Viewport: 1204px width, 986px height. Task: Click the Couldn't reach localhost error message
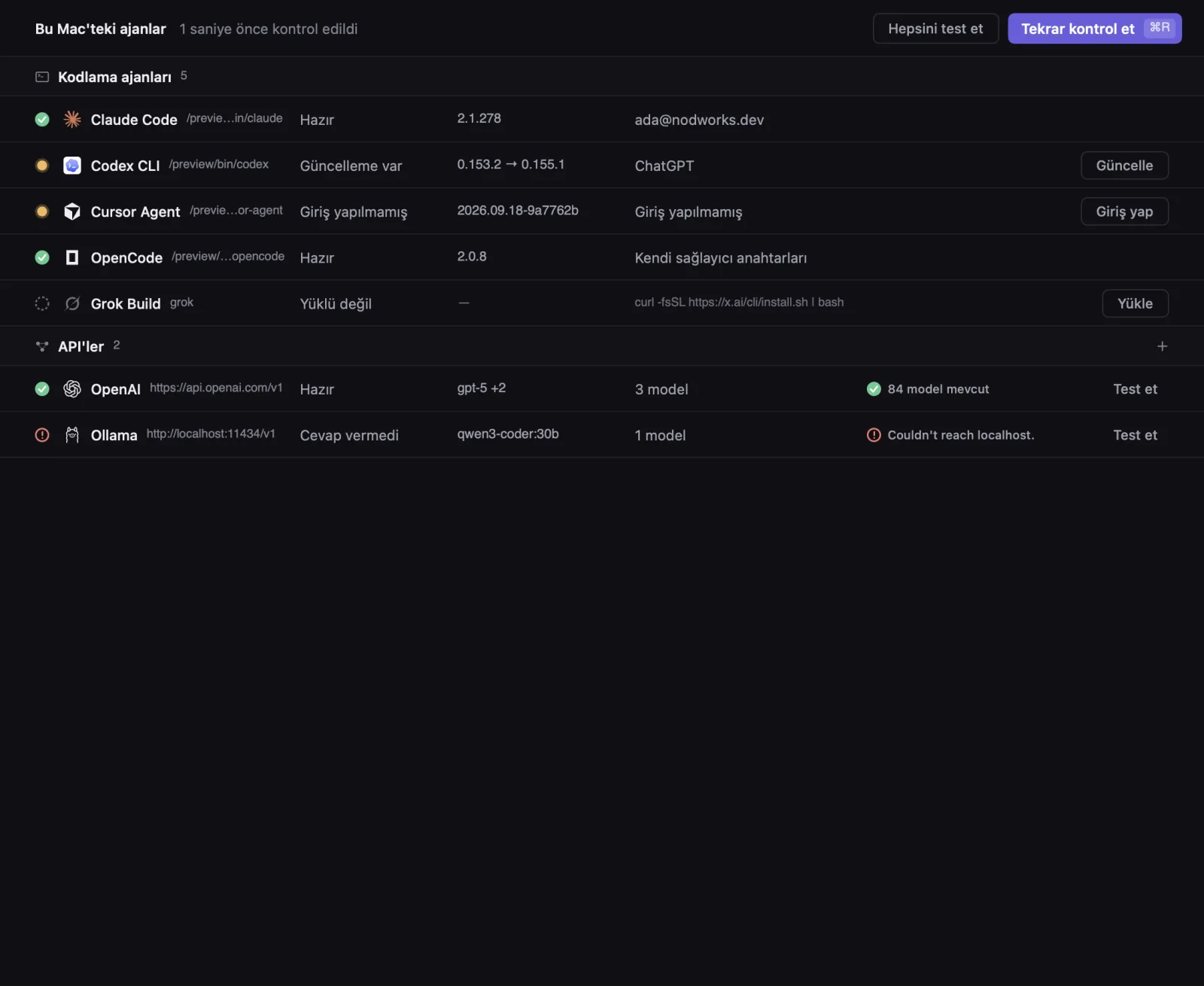click(x=960, y=434)
